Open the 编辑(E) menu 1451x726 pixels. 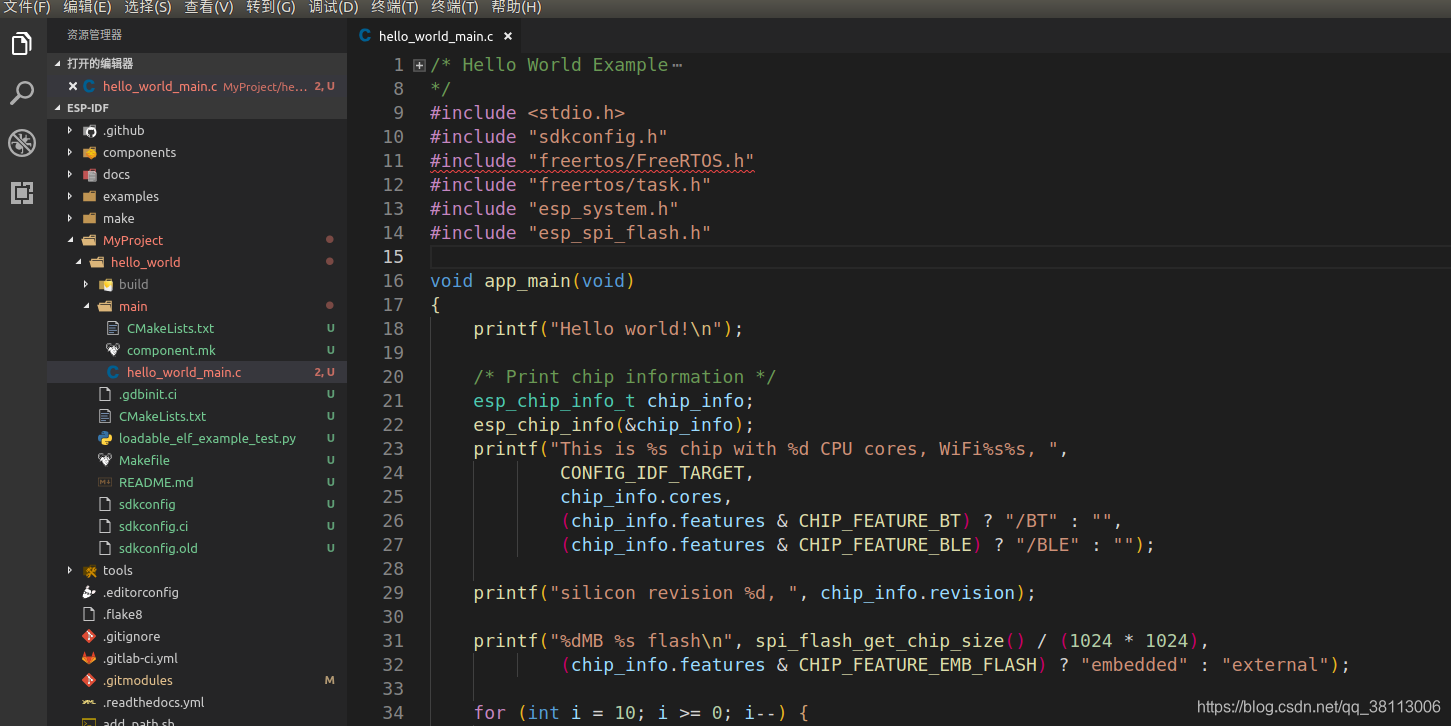87,7
